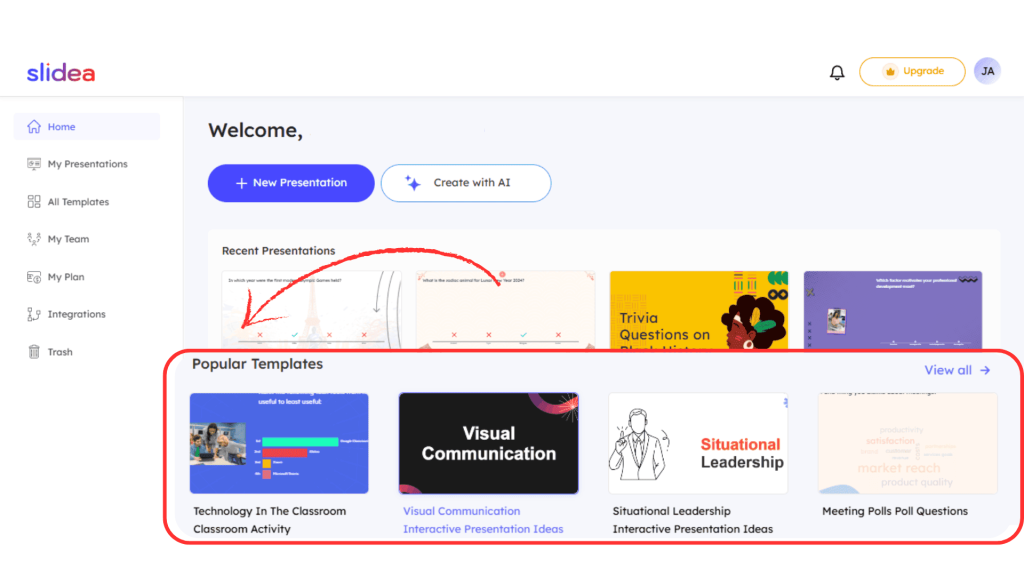This screenshot has height=576, width=1024.
Task: Click the Home icon in sidebar
Action: tap(34, 127)
